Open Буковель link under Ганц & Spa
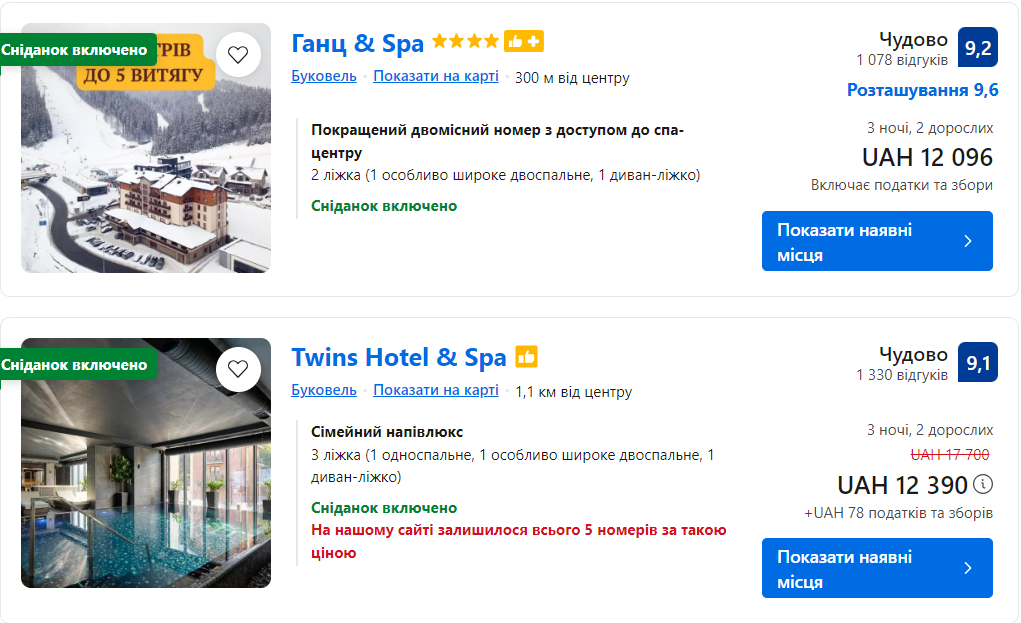The height and width of the screenshot is (623, 1021). pyautogui.click(x=324, y=76)
